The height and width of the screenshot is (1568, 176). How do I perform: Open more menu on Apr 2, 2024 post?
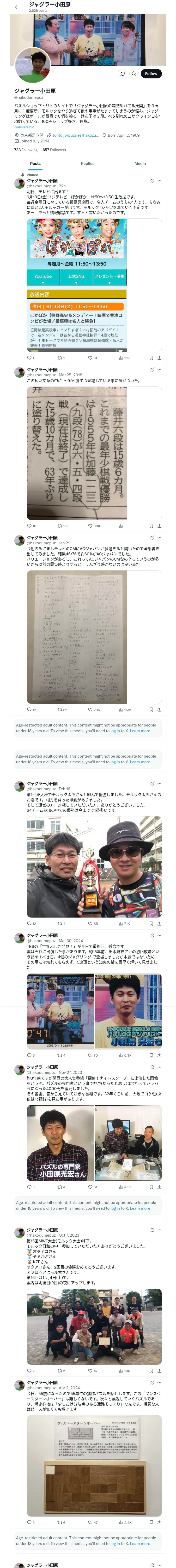pos(160,1382)
